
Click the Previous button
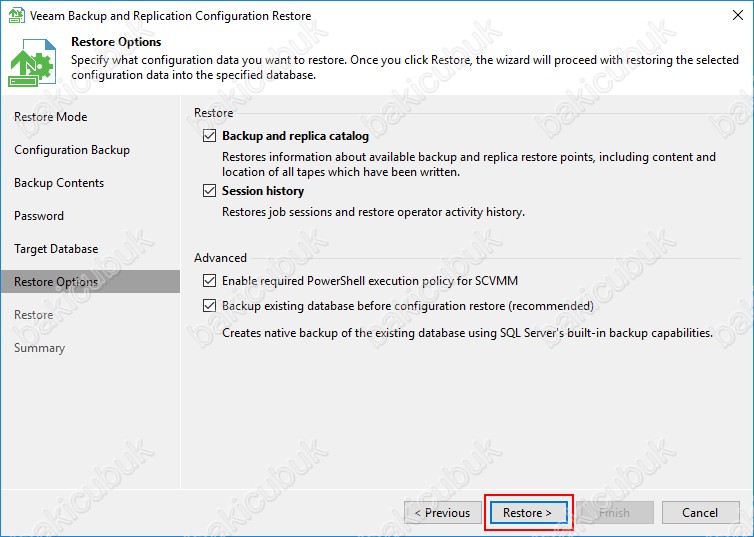pos(443,512)
